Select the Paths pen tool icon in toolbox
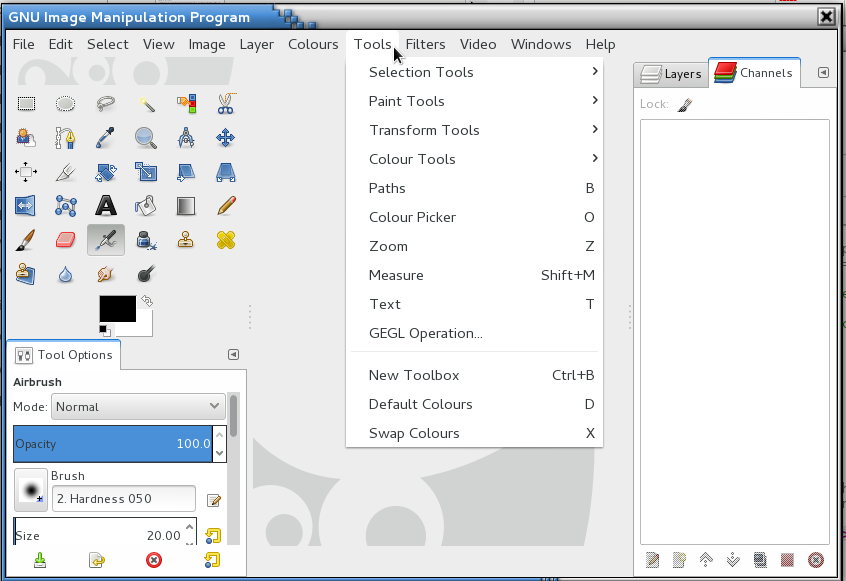The height and width of the screenshot is (581, 846). coord(65,138)
